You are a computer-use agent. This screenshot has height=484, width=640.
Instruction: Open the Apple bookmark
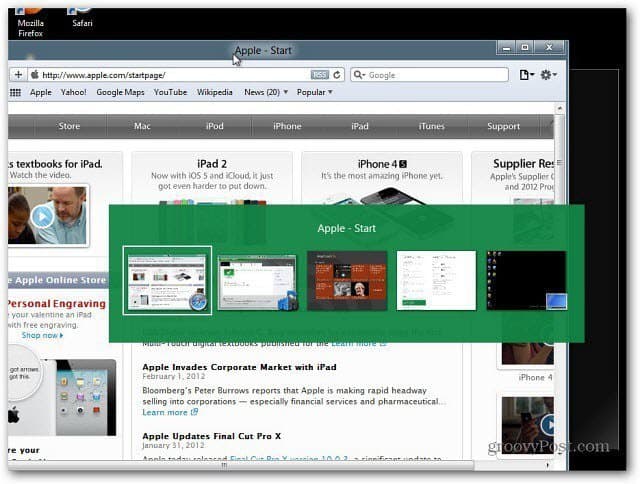click(41, 92)
